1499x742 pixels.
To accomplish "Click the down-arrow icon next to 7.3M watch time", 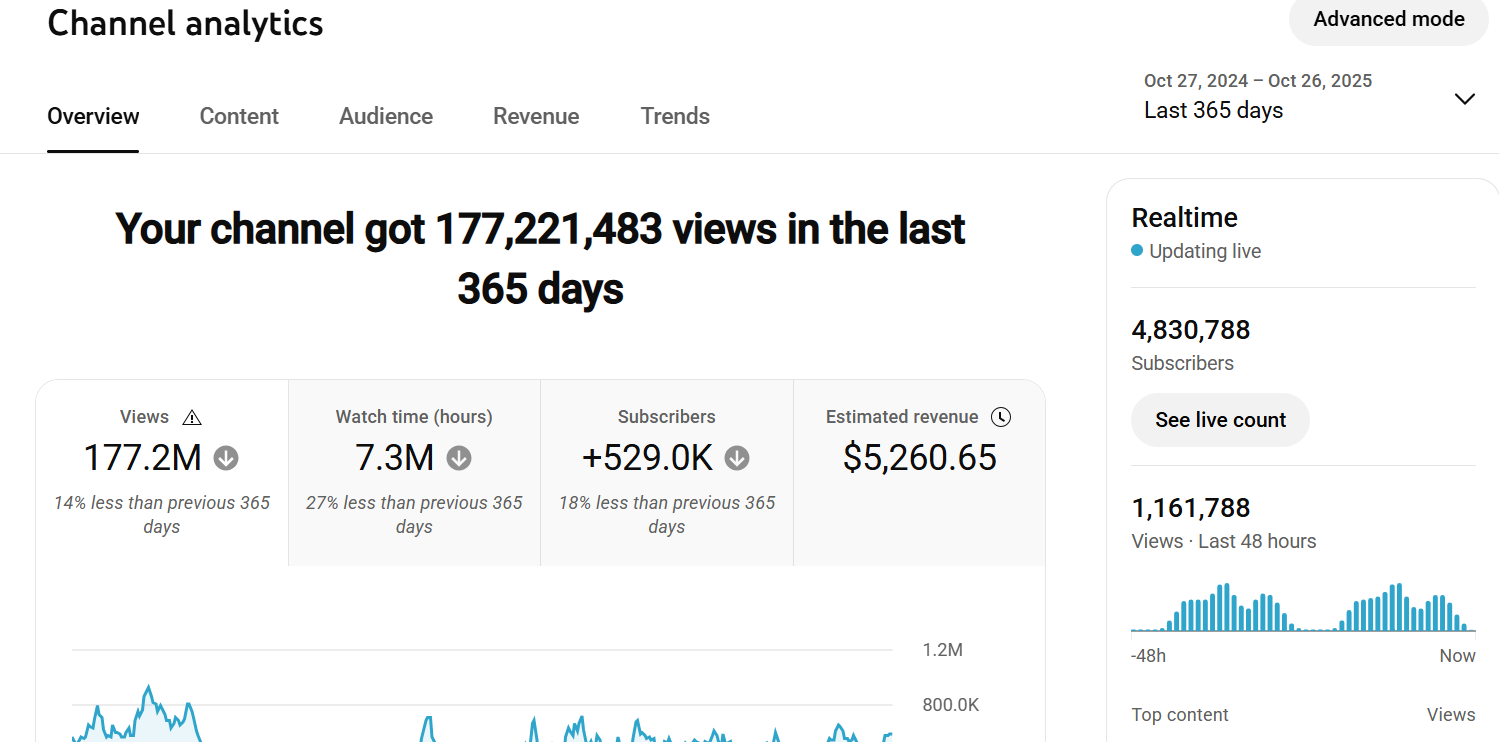I will click(459, 458).
